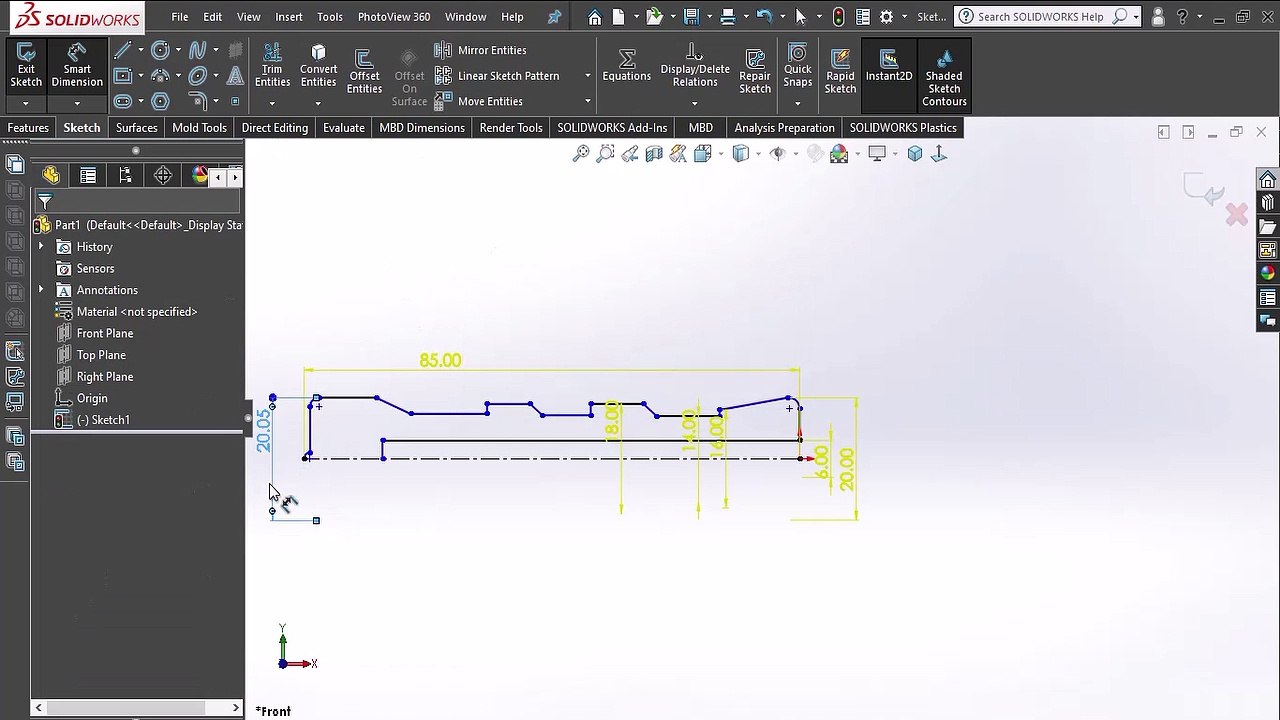Open the Smart Dimension dropdown arrow
The width and height of the screenshot is (1280, 720).
click(77, 103)
